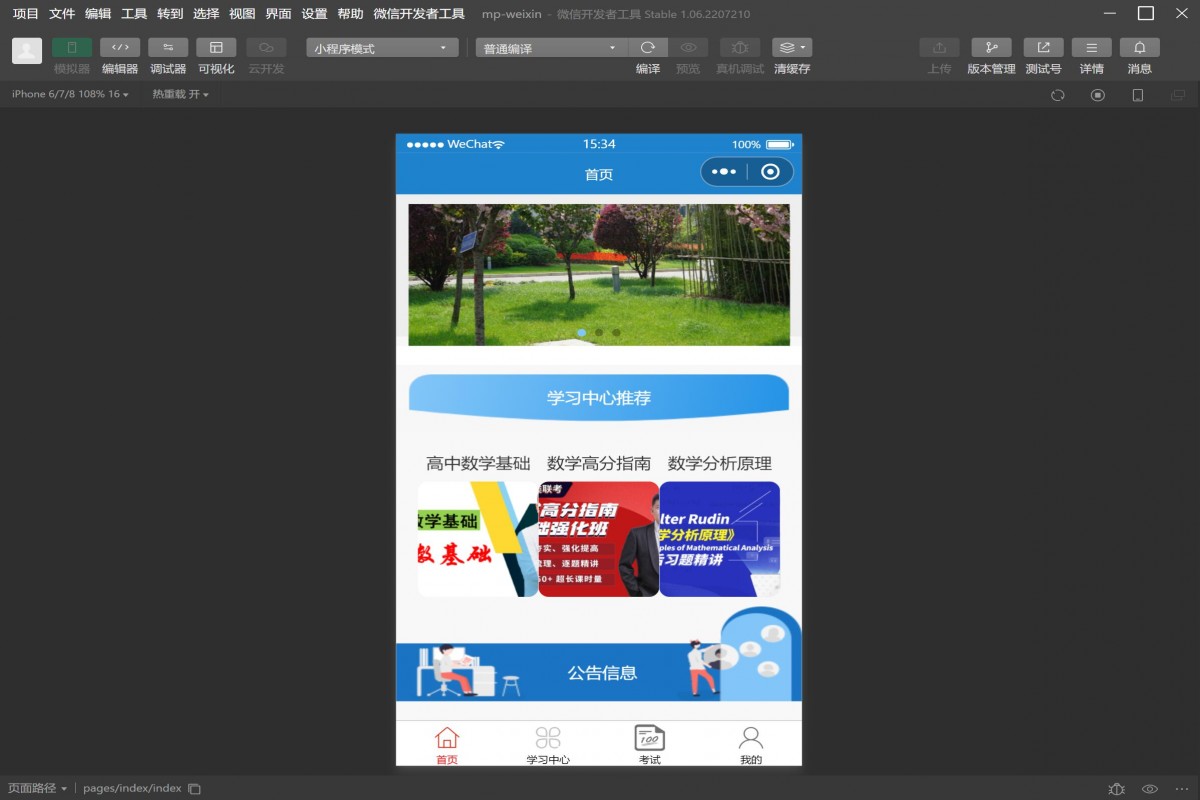Toggle the 编辑器 (Editor) panel on

point(119,47)
